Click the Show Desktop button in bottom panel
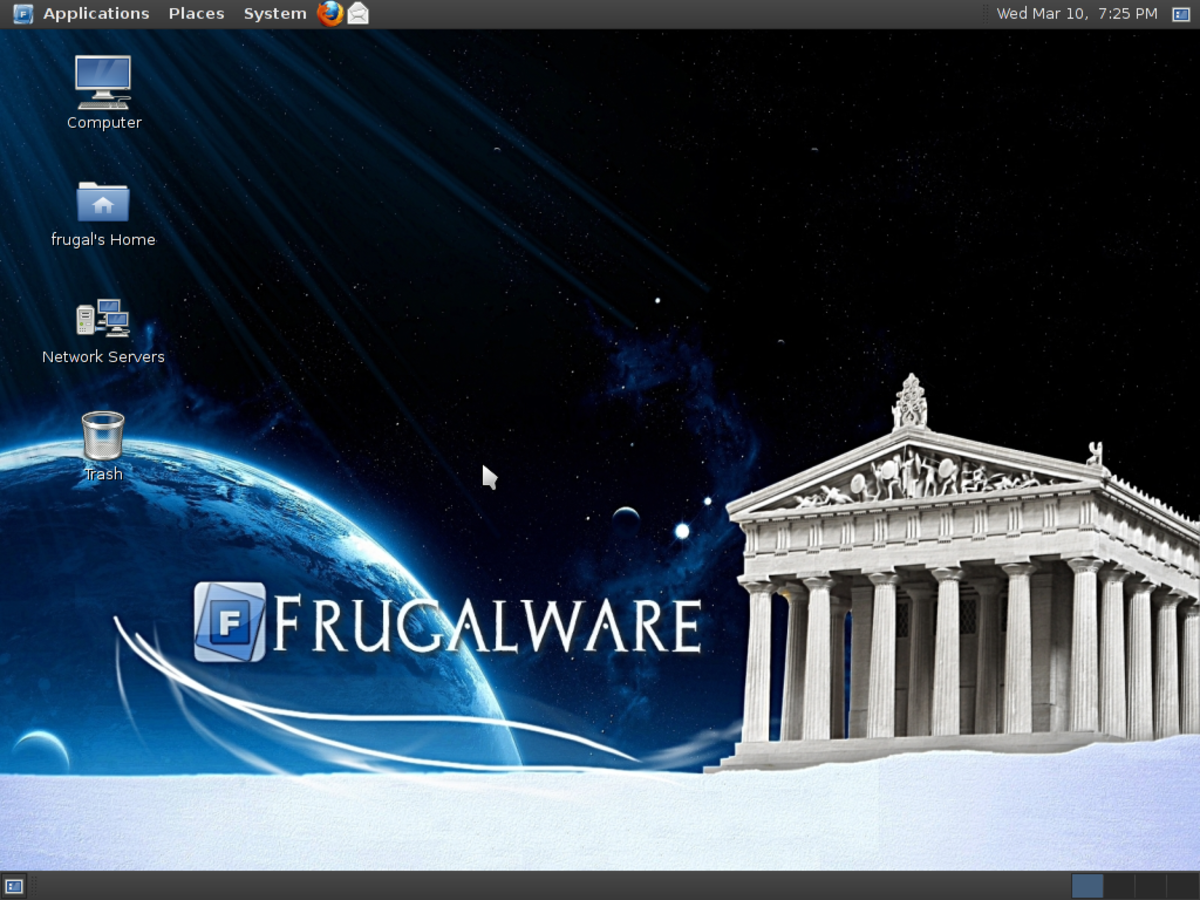 [14, 886]
